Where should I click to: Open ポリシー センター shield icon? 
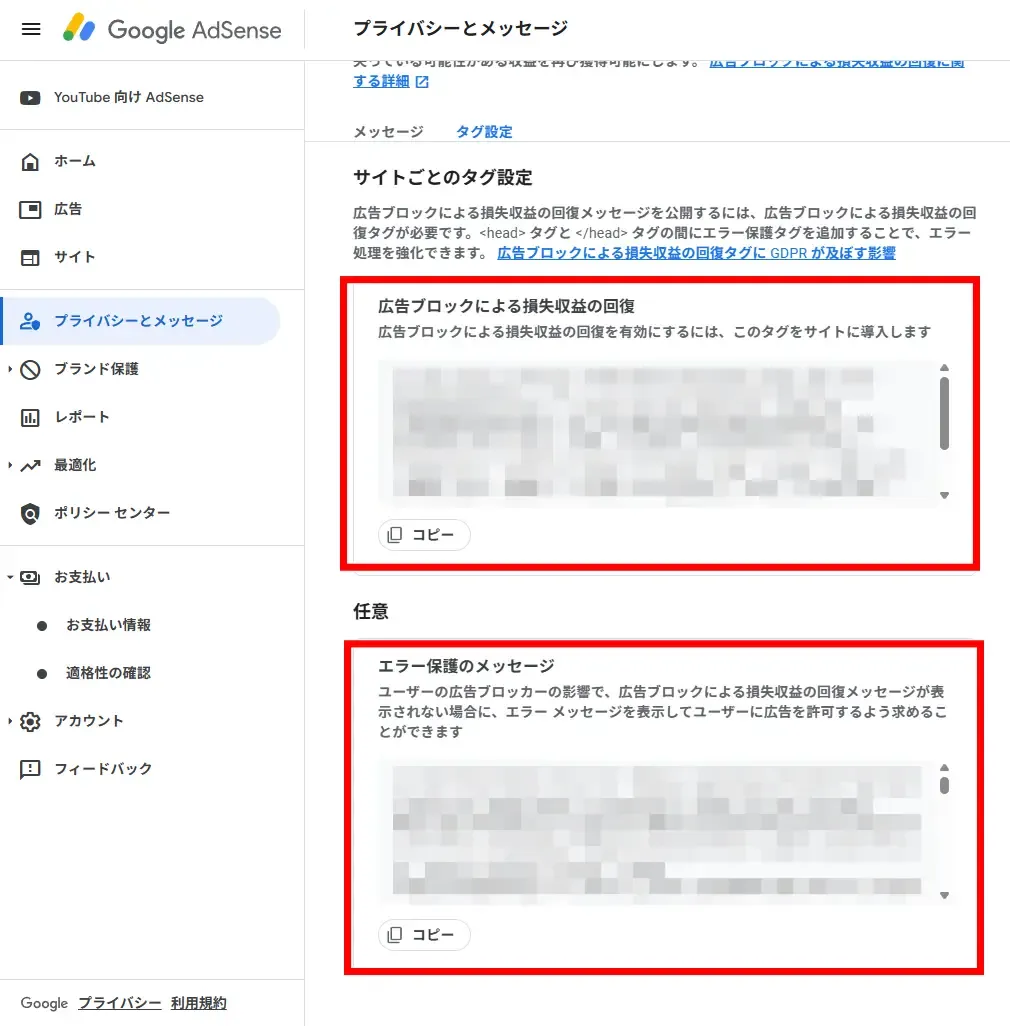(x=30, y=514)
